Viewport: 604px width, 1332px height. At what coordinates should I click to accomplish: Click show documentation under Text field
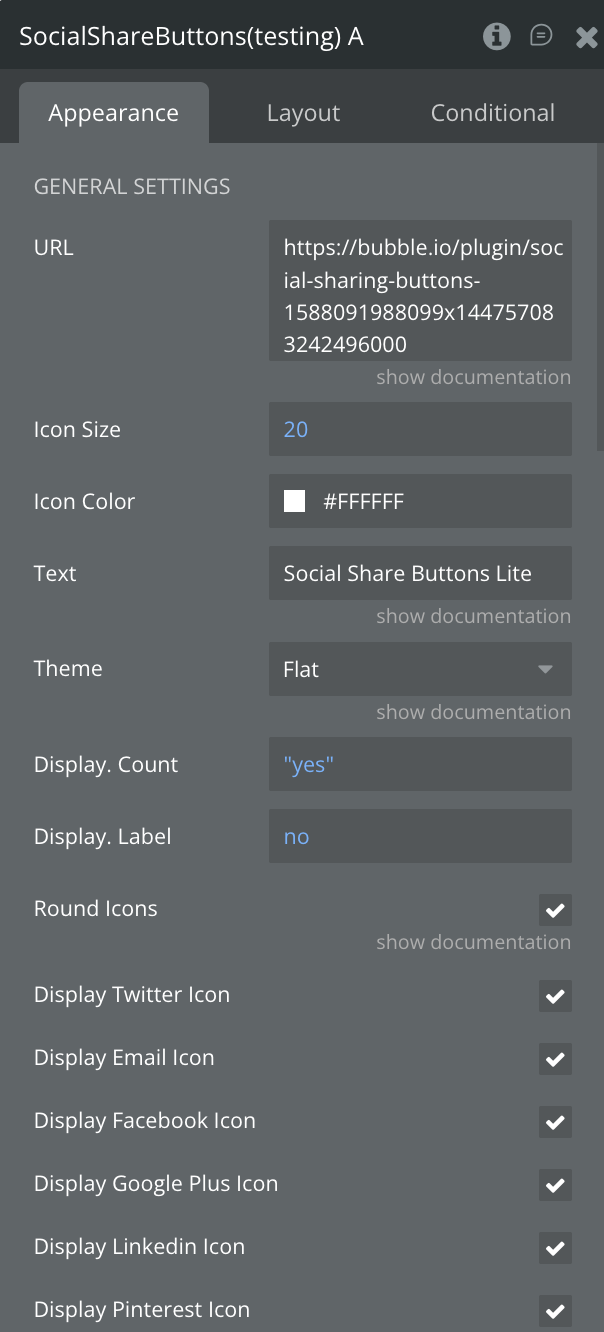coord(473,616)
